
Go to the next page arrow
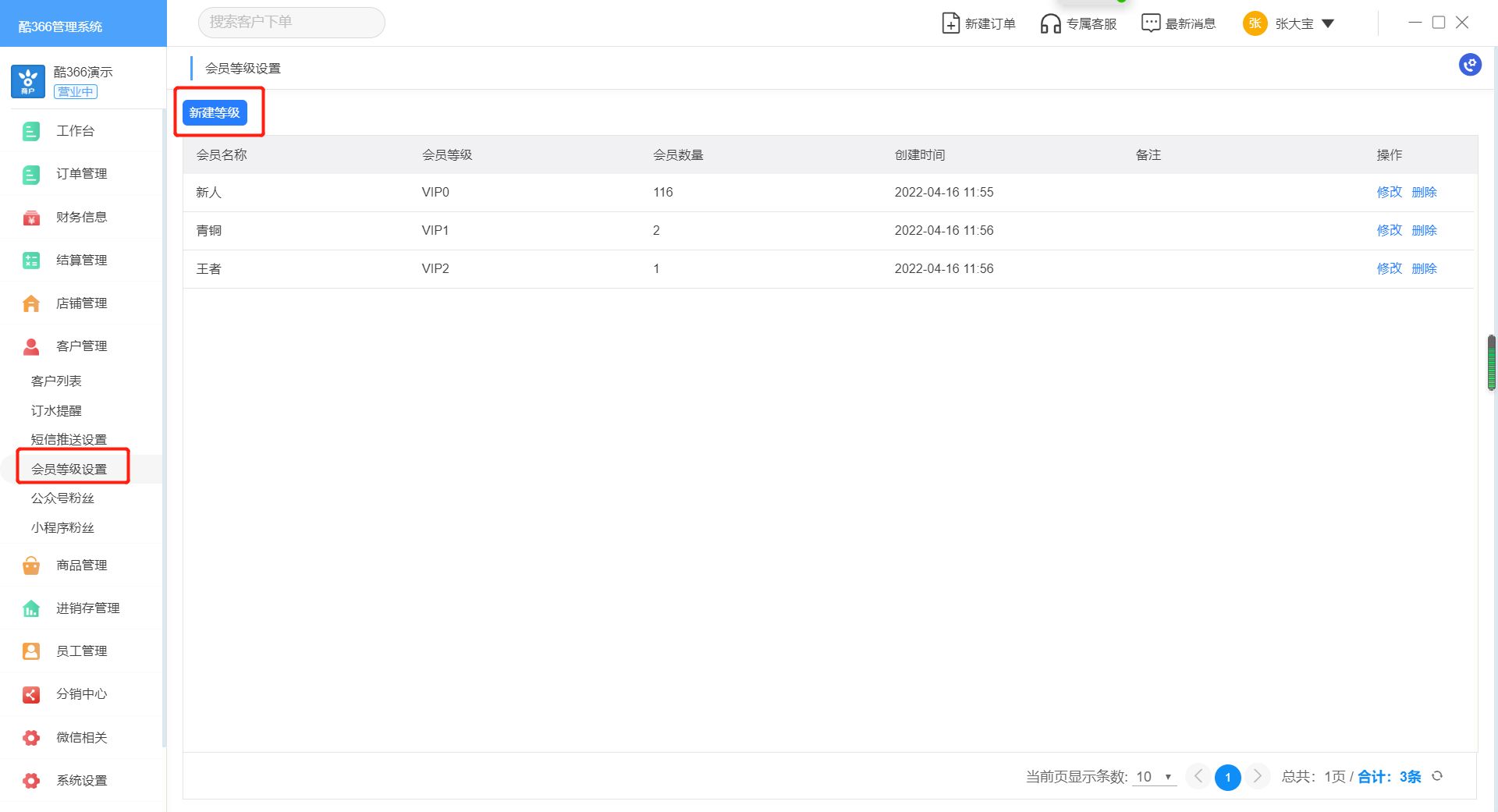(x=1257, y=777)
